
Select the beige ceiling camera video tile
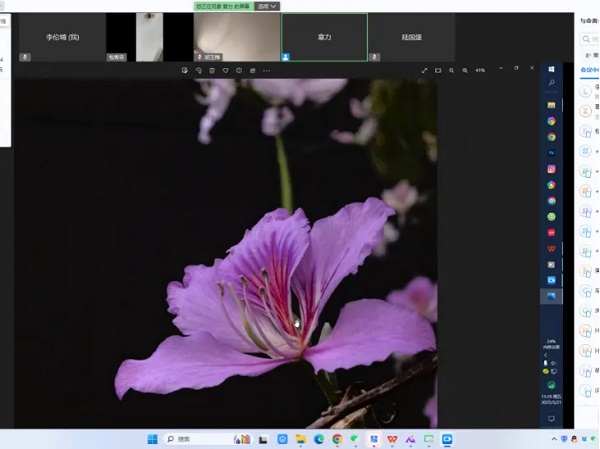[237, 37]
